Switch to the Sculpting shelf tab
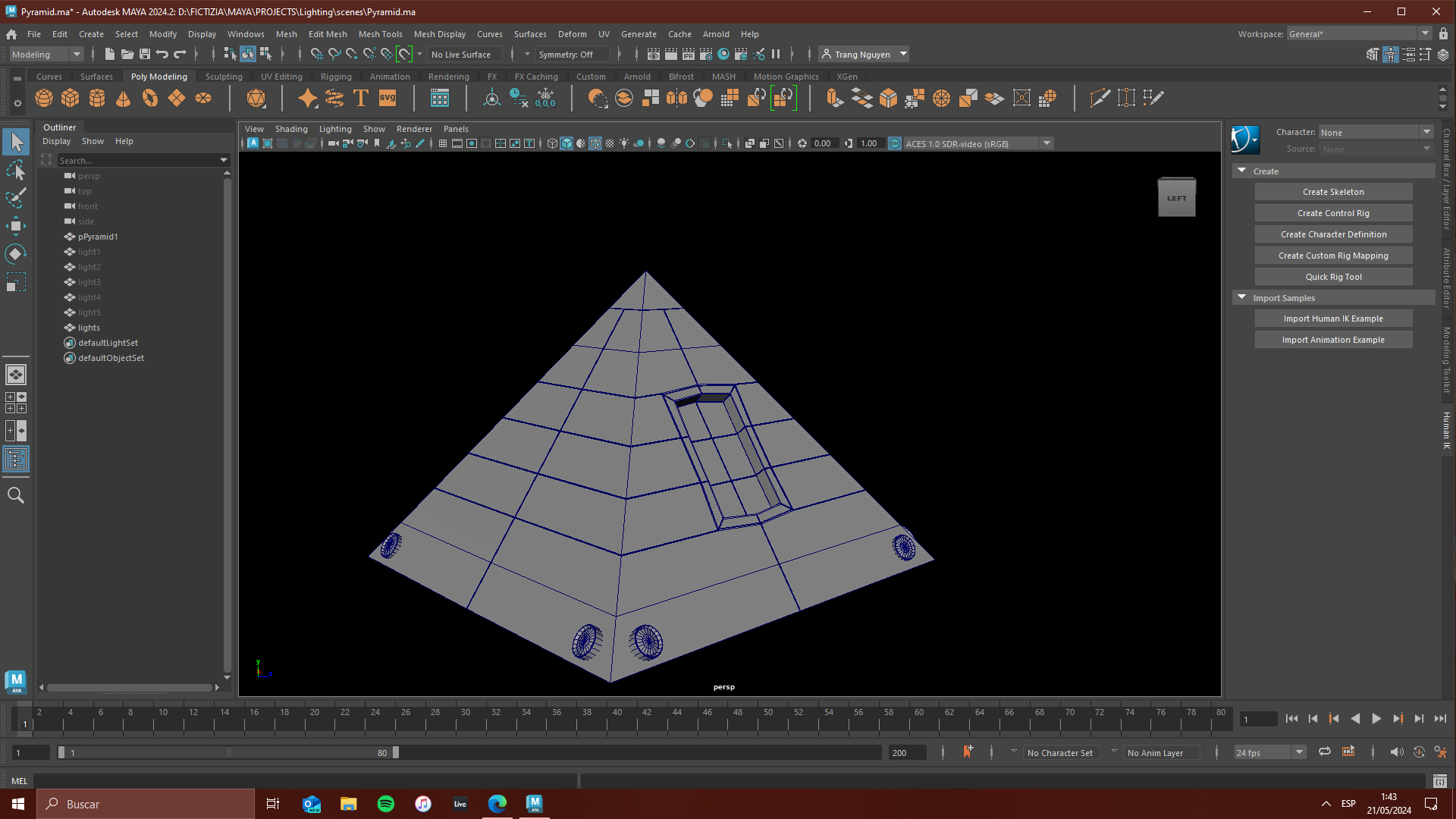The image size is (1456, 819). [224, 77]
